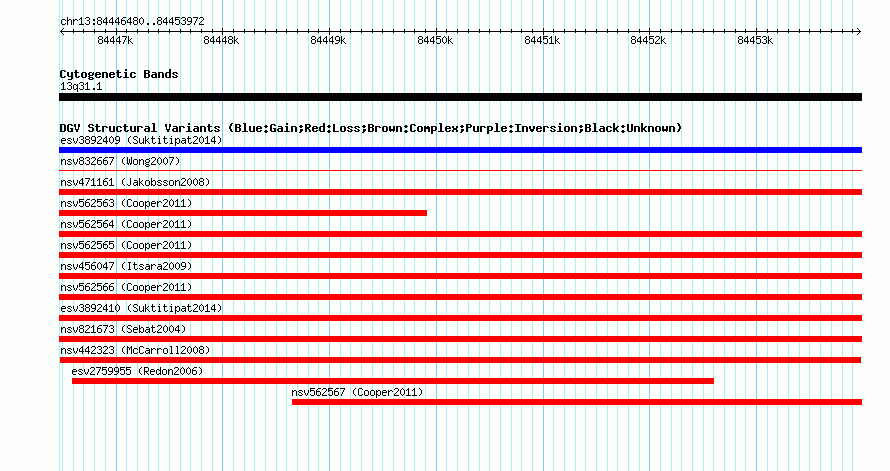Click the thin red nsv832667 line
Image resolution: width=890 pixels, height=471 pixels.
tap(460, 170)
